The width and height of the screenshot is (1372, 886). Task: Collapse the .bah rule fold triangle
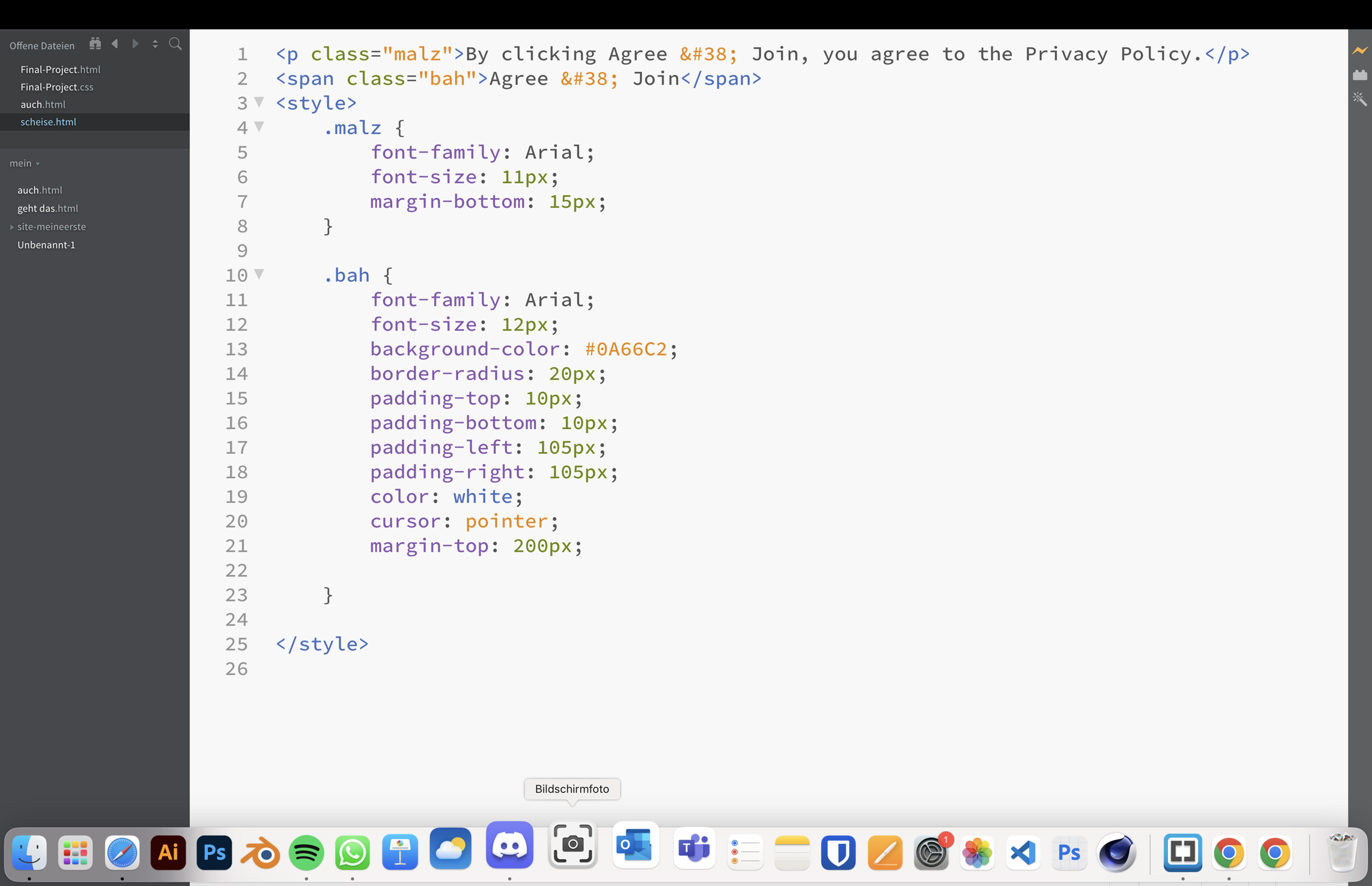pyautogui.click(x=259, y=274)
